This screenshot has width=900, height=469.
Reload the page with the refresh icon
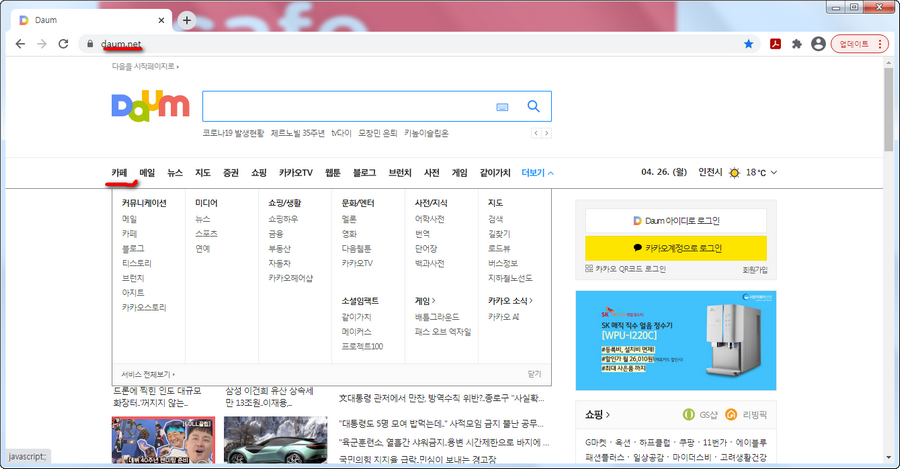coord(63,44)
